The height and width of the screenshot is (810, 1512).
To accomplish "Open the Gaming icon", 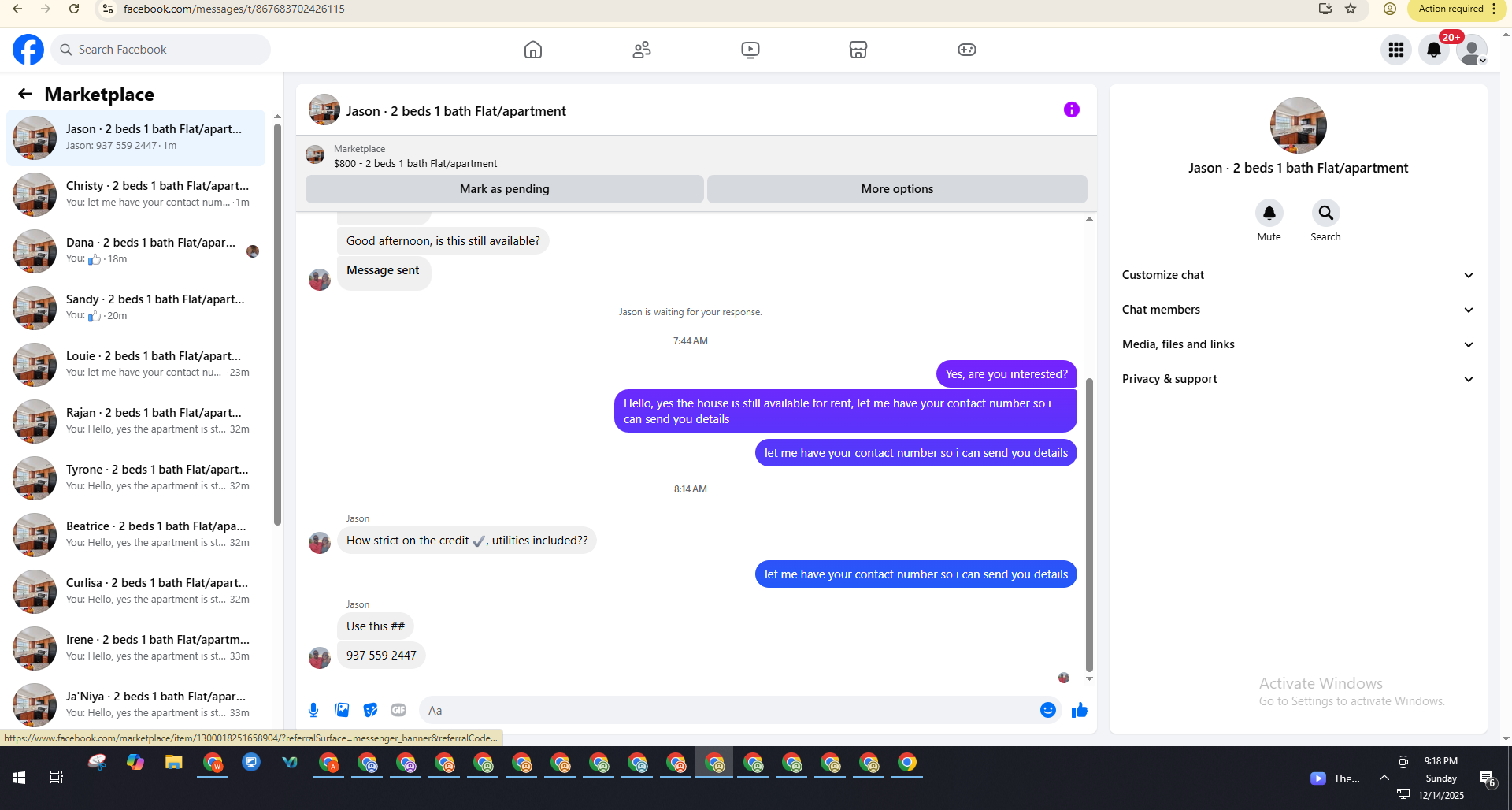I will [x=967, y=50].
